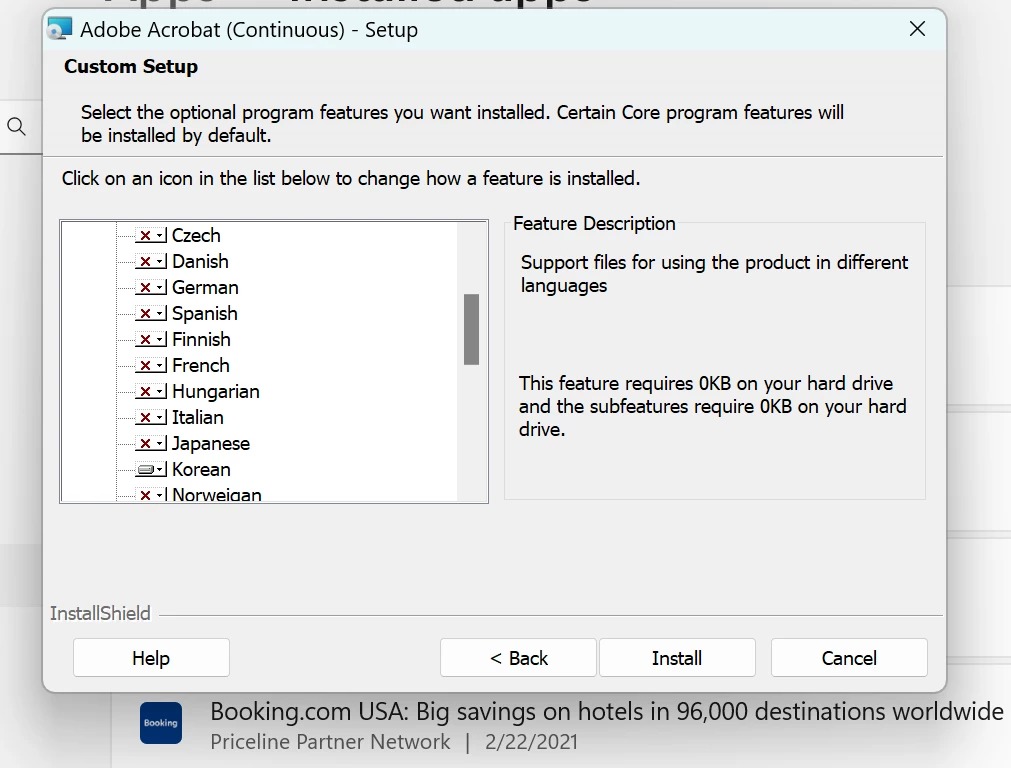The image size is (1011, 768).
Task: Click the Priceline Partner Network publisher text
Action: coord(330,742)
